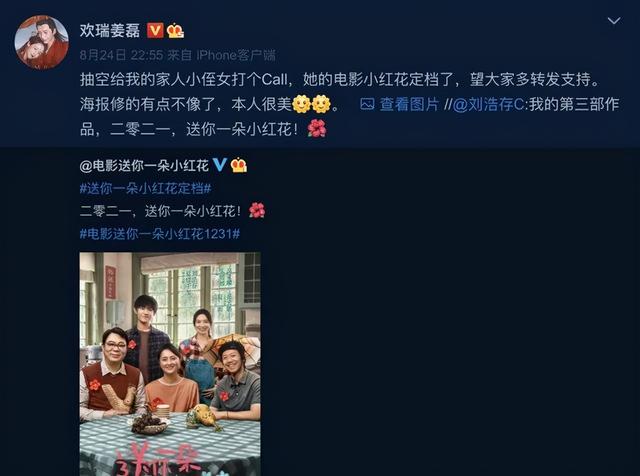
Task: Open the movie poster thumbnail
Action: point(170,364)
